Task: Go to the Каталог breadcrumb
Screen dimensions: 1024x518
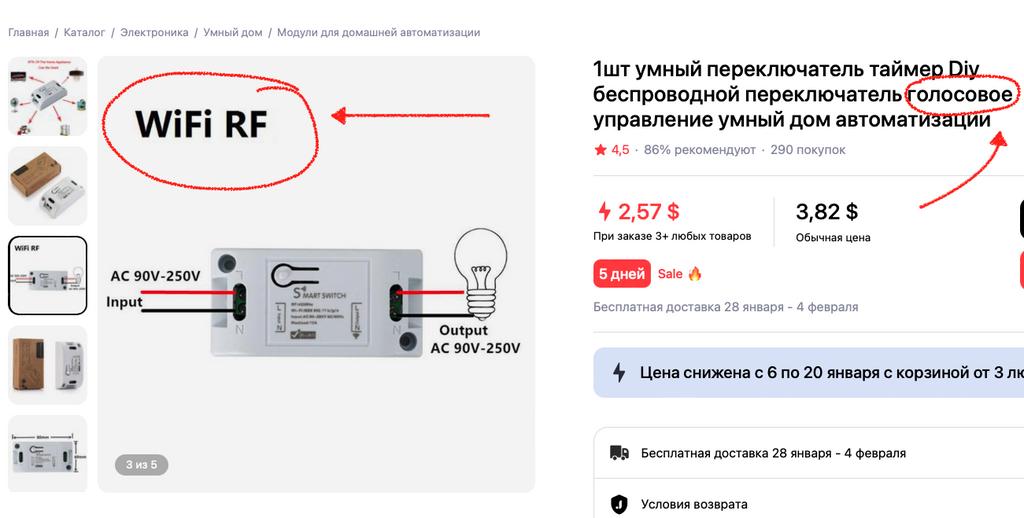Action: (84, 32)
